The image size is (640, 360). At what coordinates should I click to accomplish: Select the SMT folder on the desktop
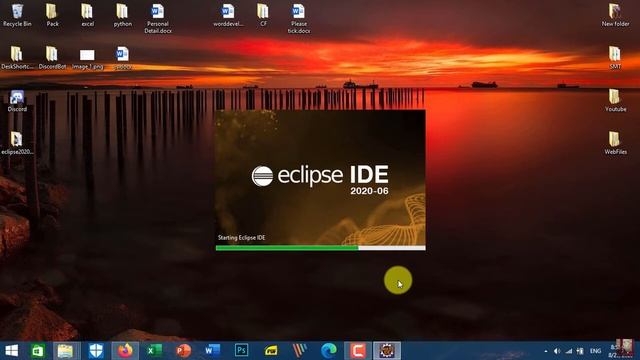pos(615,57)
